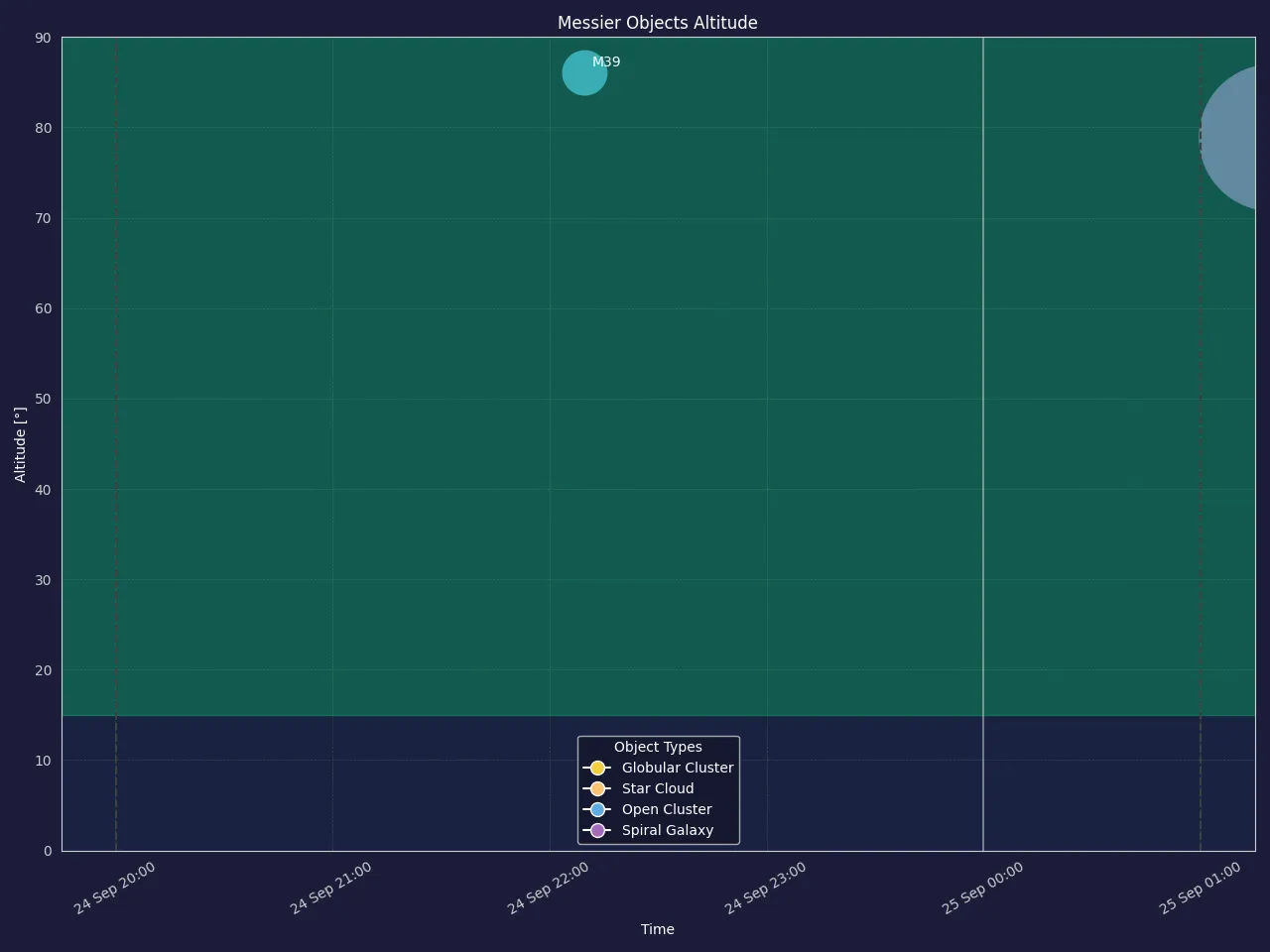The height and width of the screenshot is (952, 1270).
Task: Click the Spiral Galaxy legend marker
Action: click(x=597, y=830)
